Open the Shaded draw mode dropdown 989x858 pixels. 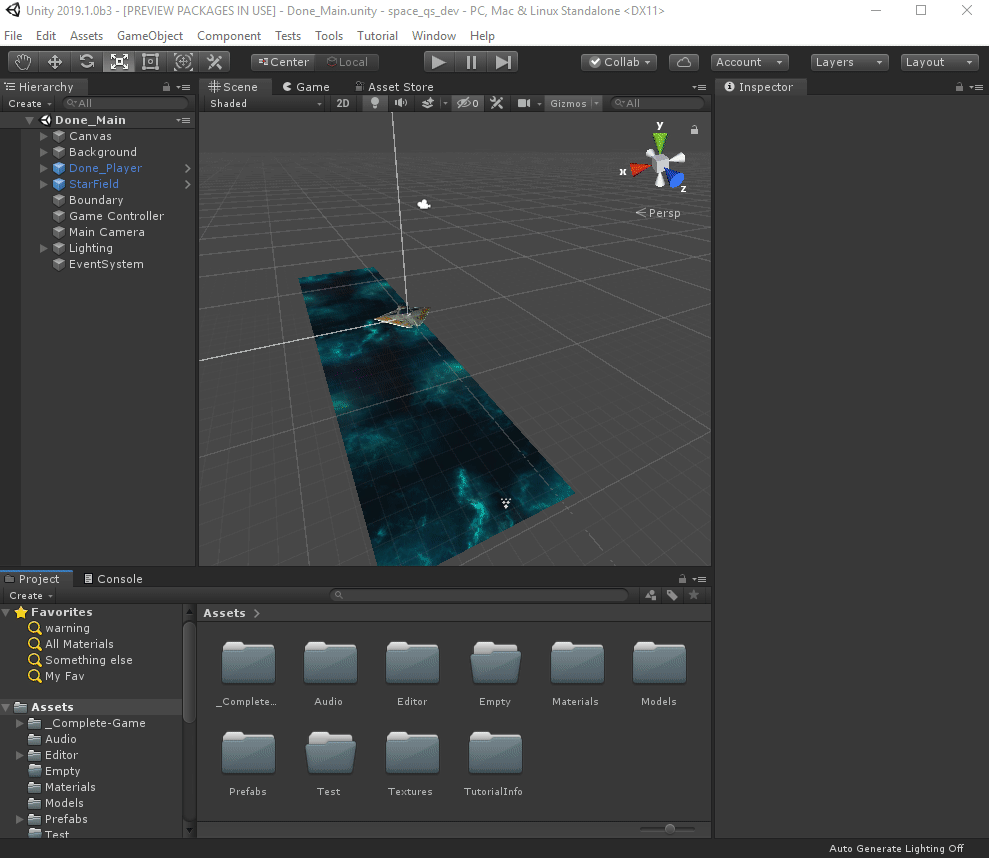[263, 103]
